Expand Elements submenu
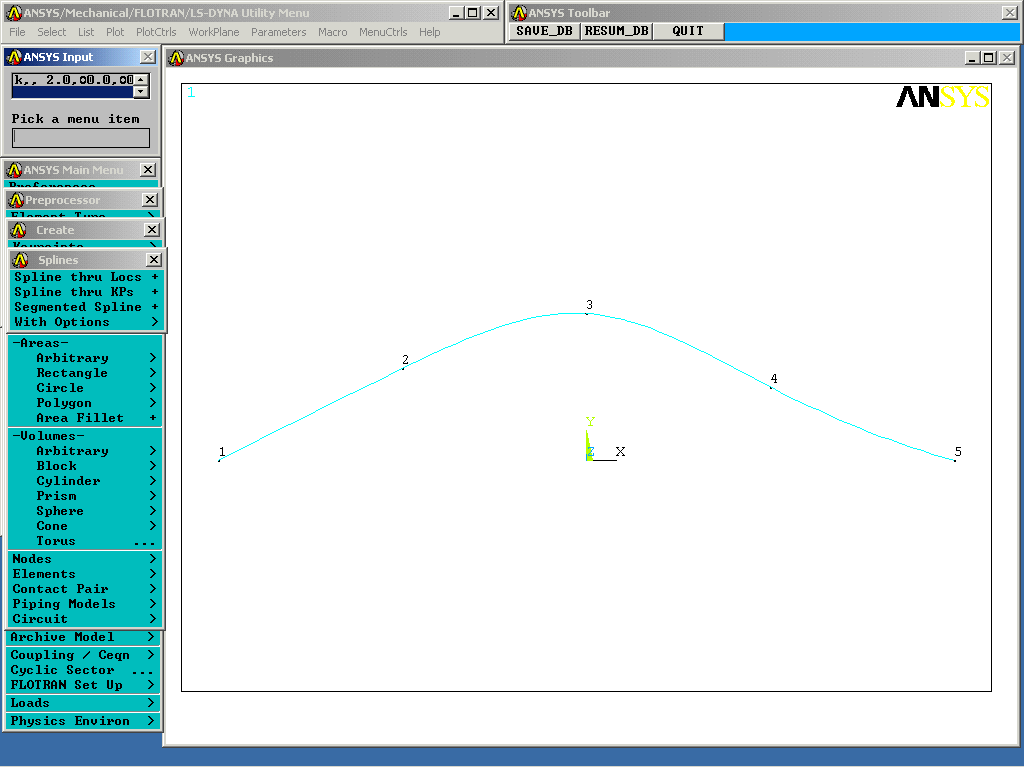The width and height of the screenshot is (1024, 768). pos(85,574)
